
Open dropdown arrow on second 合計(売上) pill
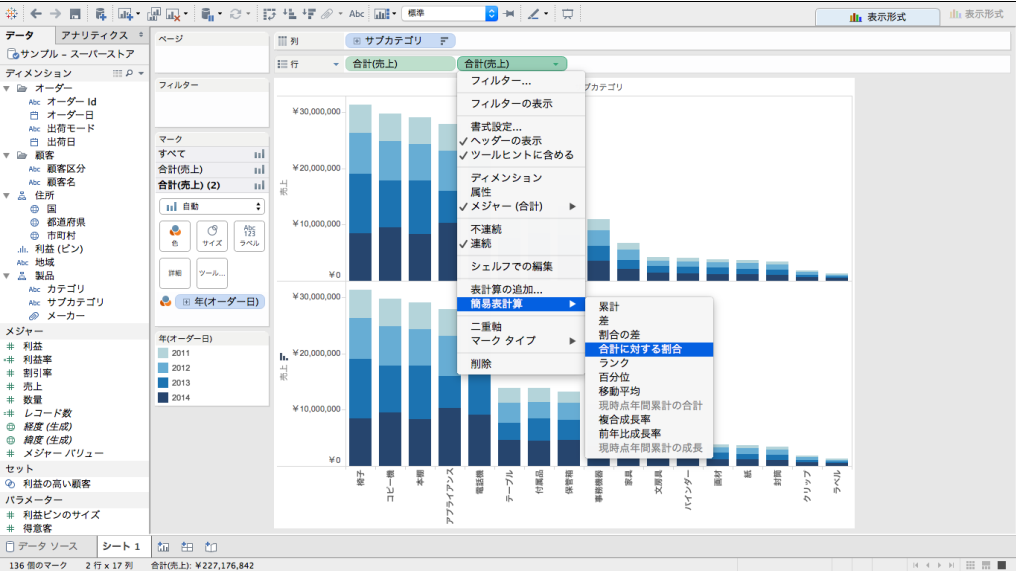(556, 64)
